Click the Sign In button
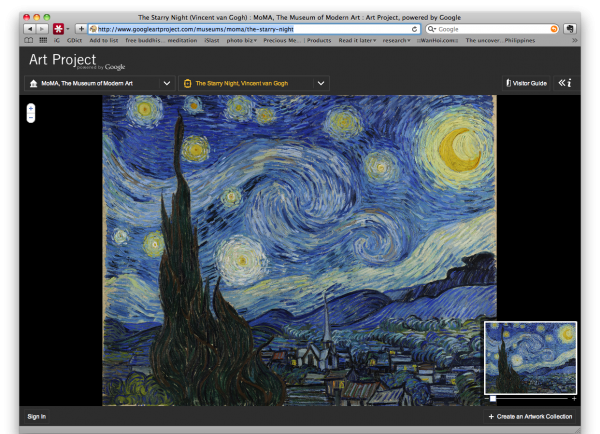The height and width of the screenshot is (434, 600). coord(37,416)
